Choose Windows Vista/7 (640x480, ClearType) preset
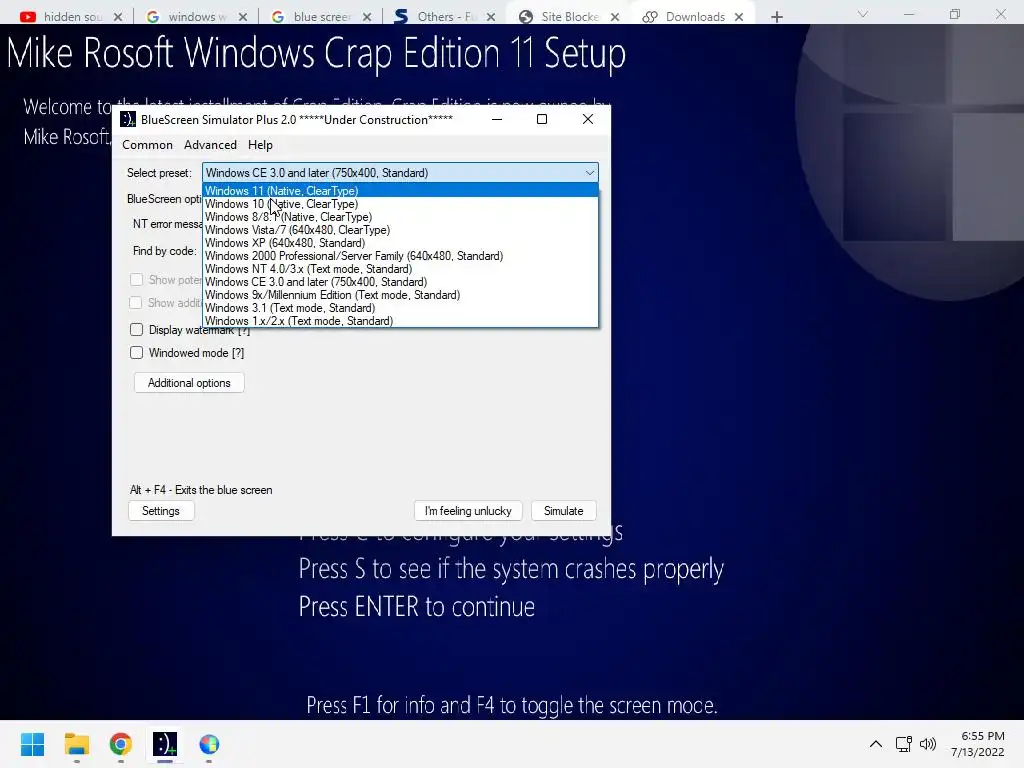 tap(400, 230)
